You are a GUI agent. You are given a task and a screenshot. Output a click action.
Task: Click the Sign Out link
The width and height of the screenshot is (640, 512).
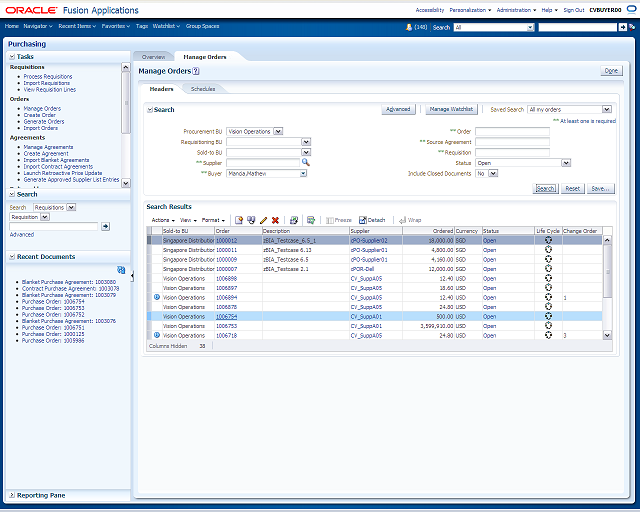pos(574,10)
